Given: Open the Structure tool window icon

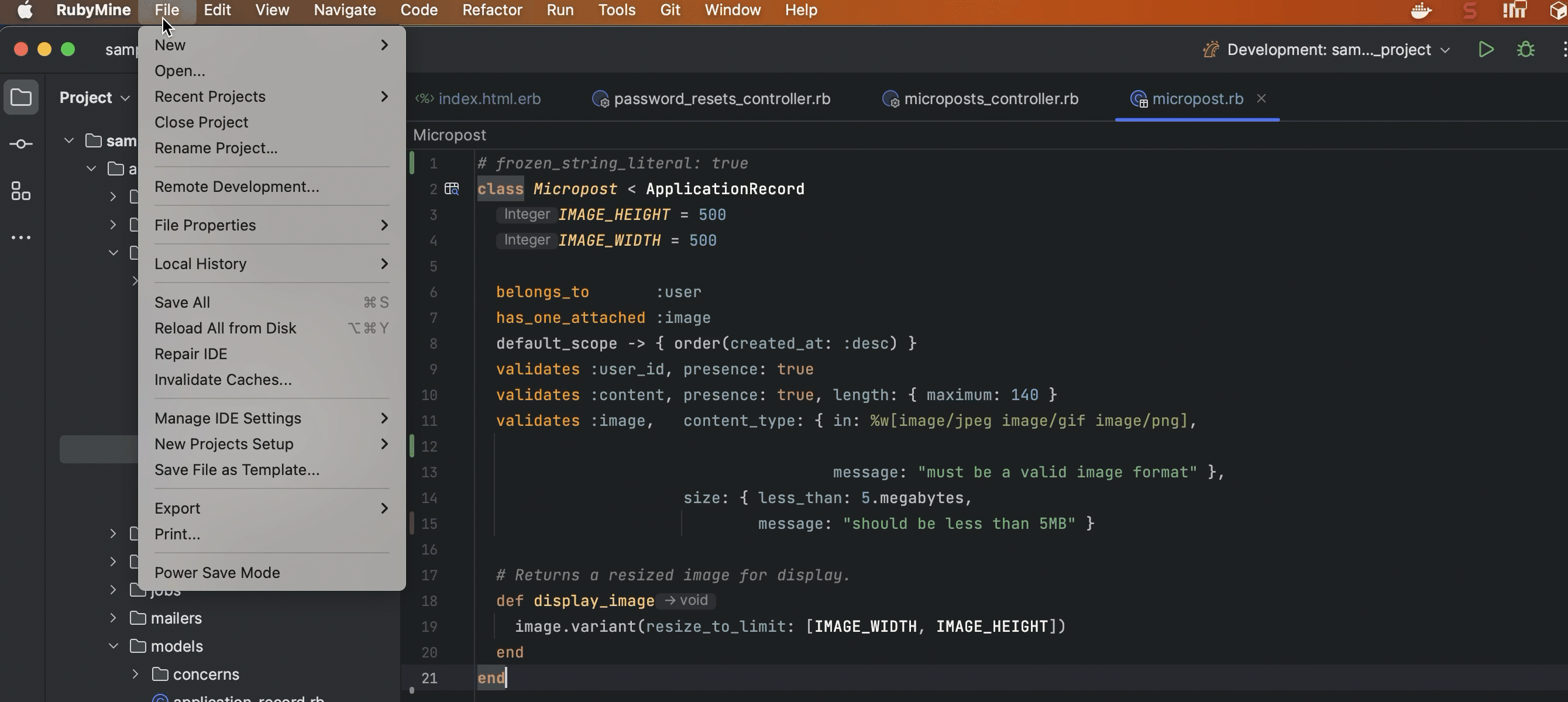Looking at the screenshot, I should coord(21,191).
